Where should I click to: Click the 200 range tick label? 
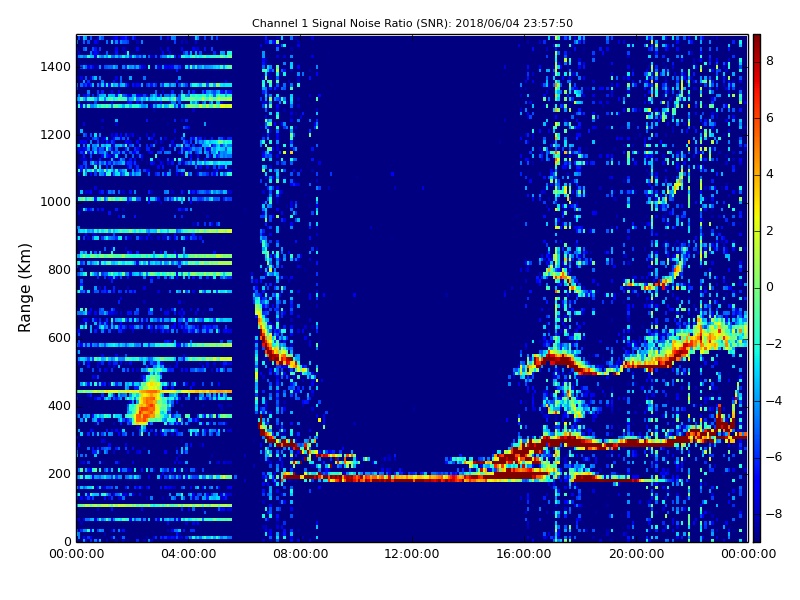[60, 473]
